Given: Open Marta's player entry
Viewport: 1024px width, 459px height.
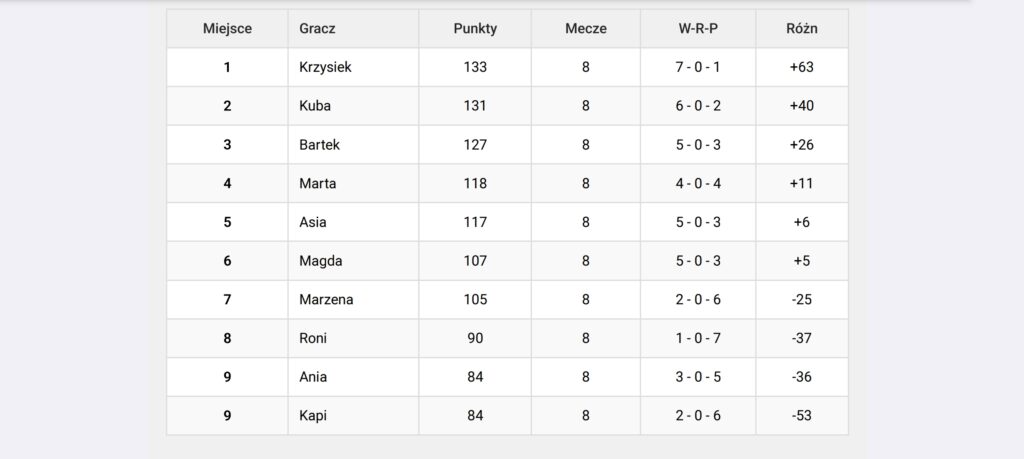Looking at the screenshot, I should click(x=317, y=183).
